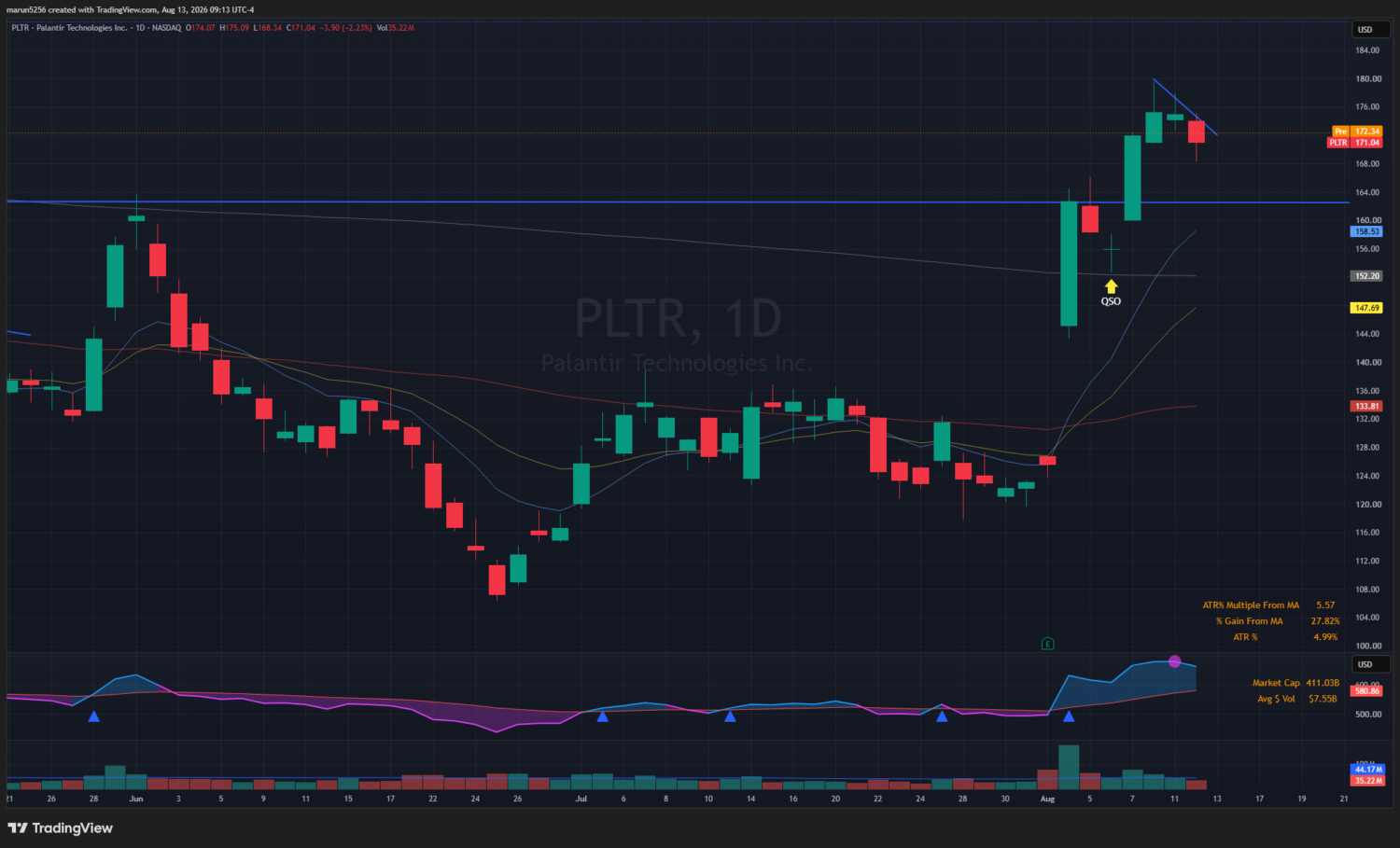Select the low value L168.34
Screen dimensions: 1400x848
[x=268, y=28]
